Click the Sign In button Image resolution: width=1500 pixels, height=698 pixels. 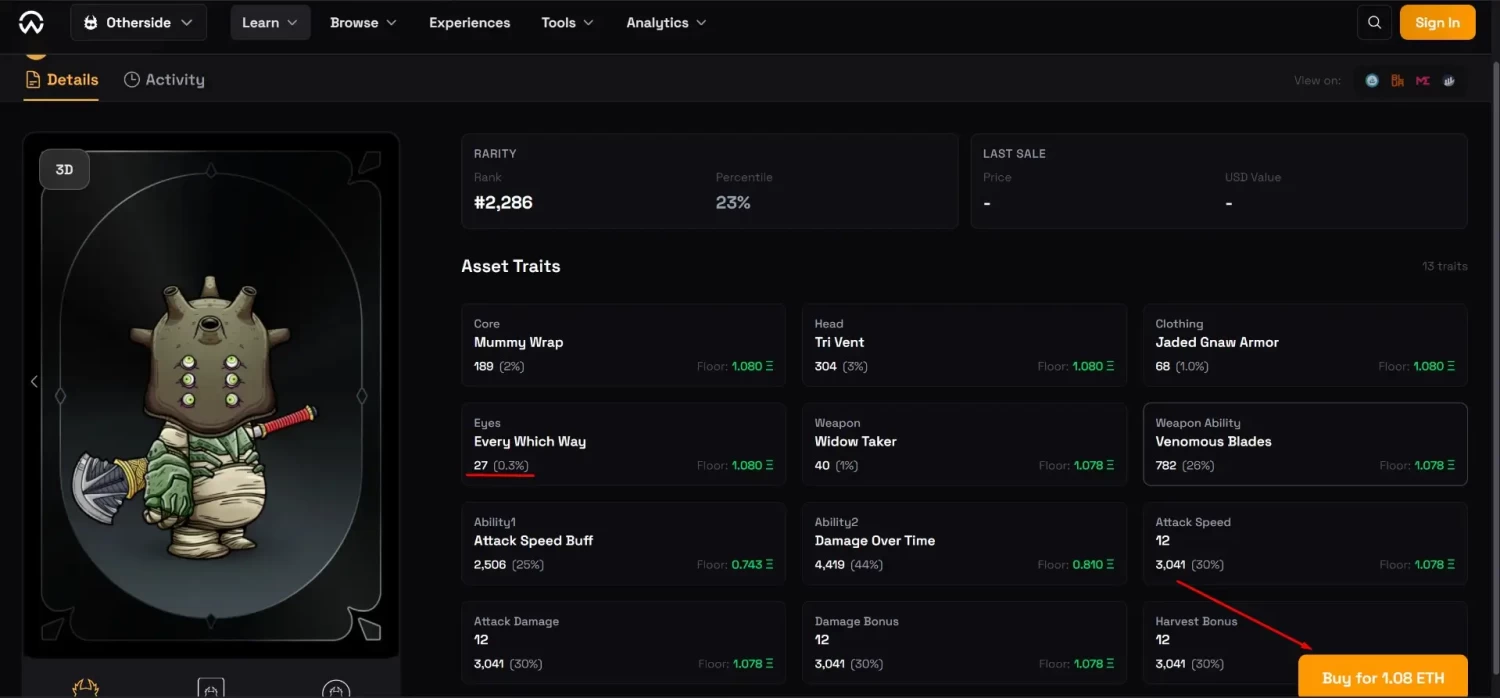(x=1437, y=23)
